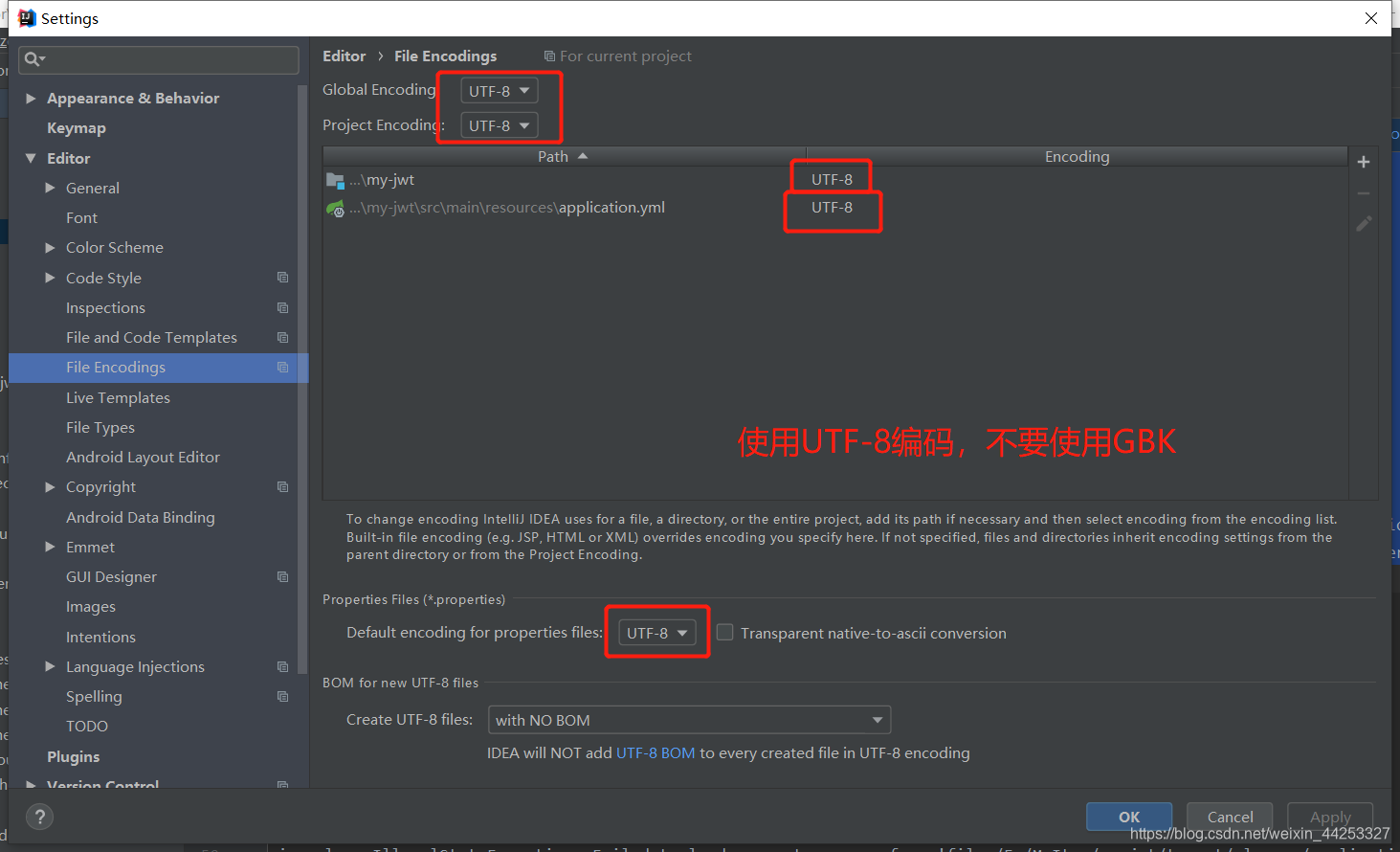Click the search magnifier icon
The height and width of the screenshot is (852, 1400).
(x=34, y=59)
